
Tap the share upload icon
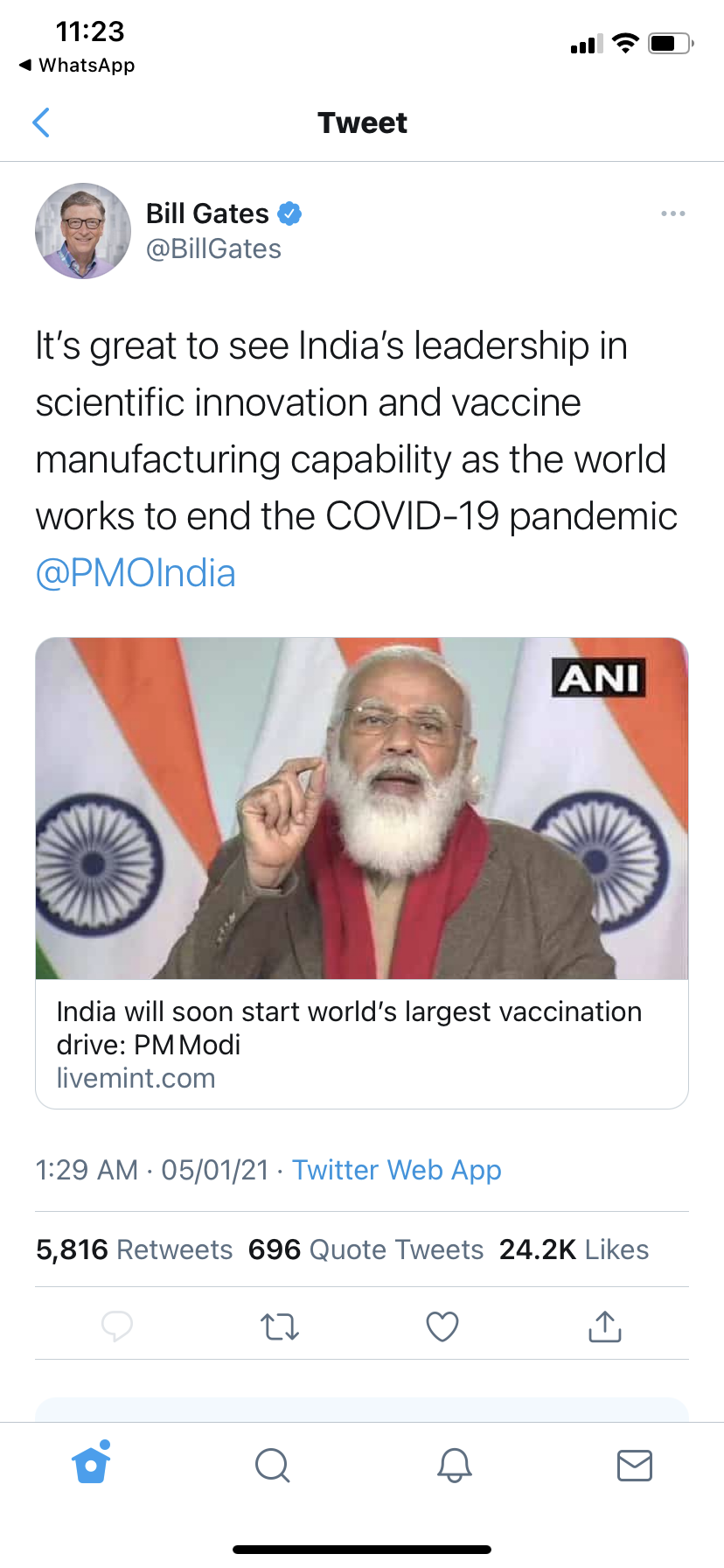pyautogui.click(x=605, y=1326)
